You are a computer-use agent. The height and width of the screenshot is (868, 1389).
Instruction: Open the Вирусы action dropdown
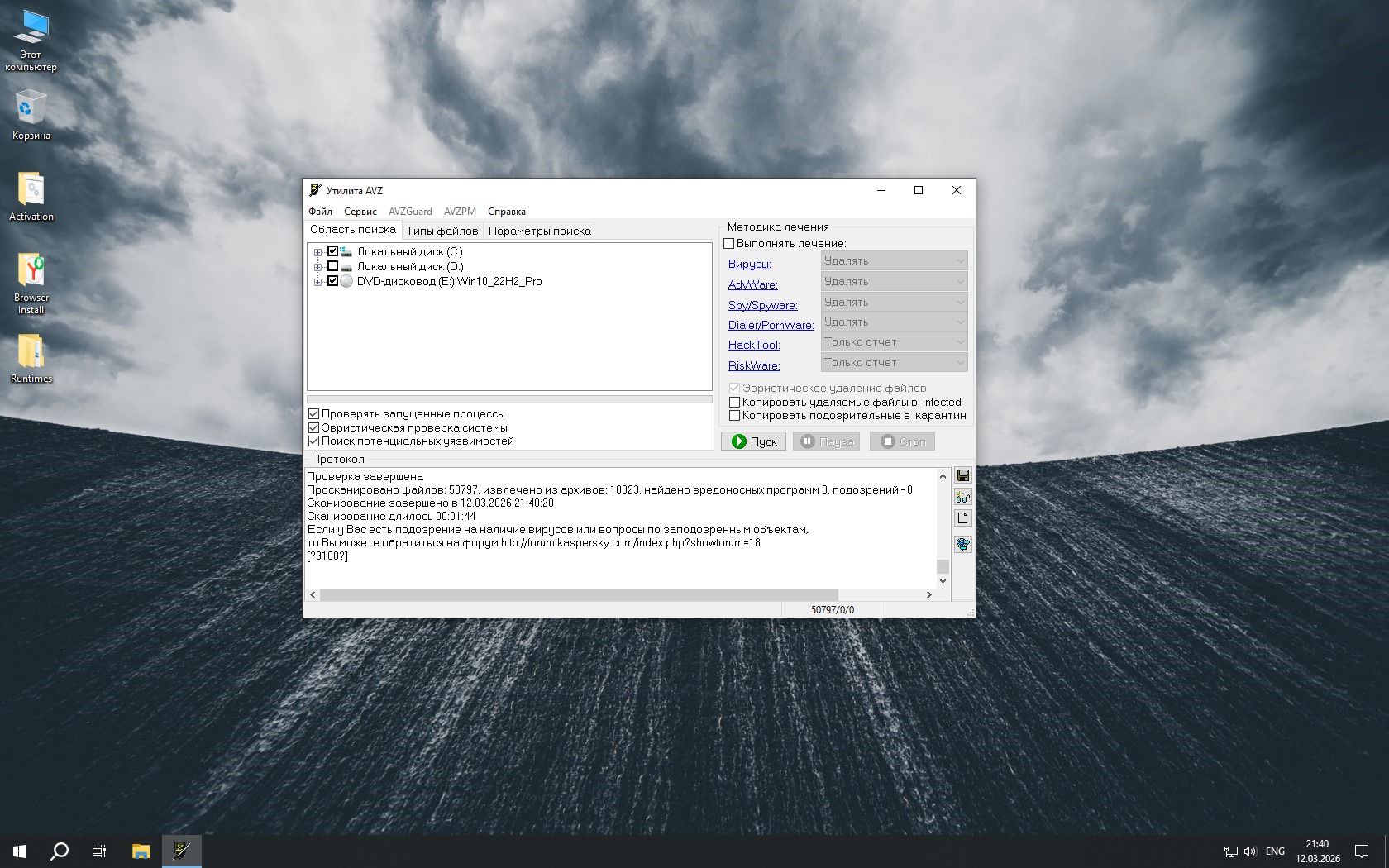pyautogui.click(x=894, y=261)
